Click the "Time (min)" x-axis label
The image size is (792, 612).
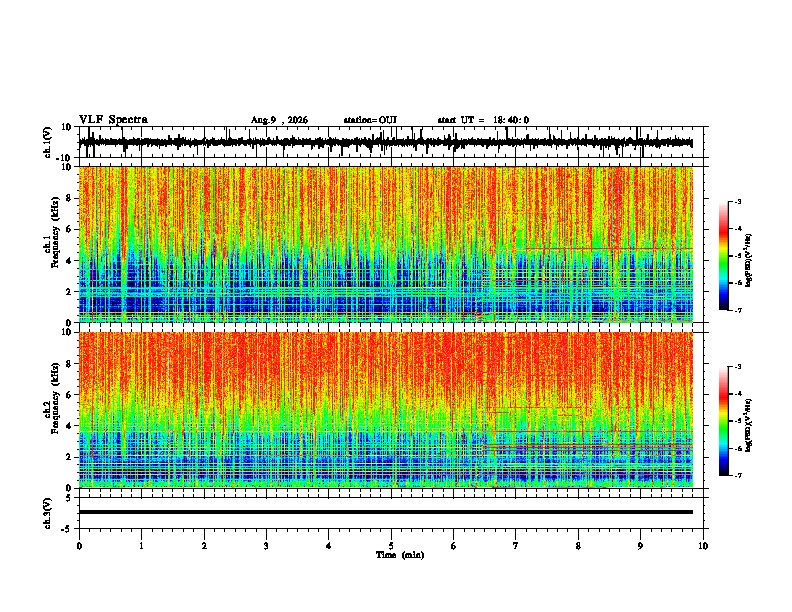click(400, 555)
